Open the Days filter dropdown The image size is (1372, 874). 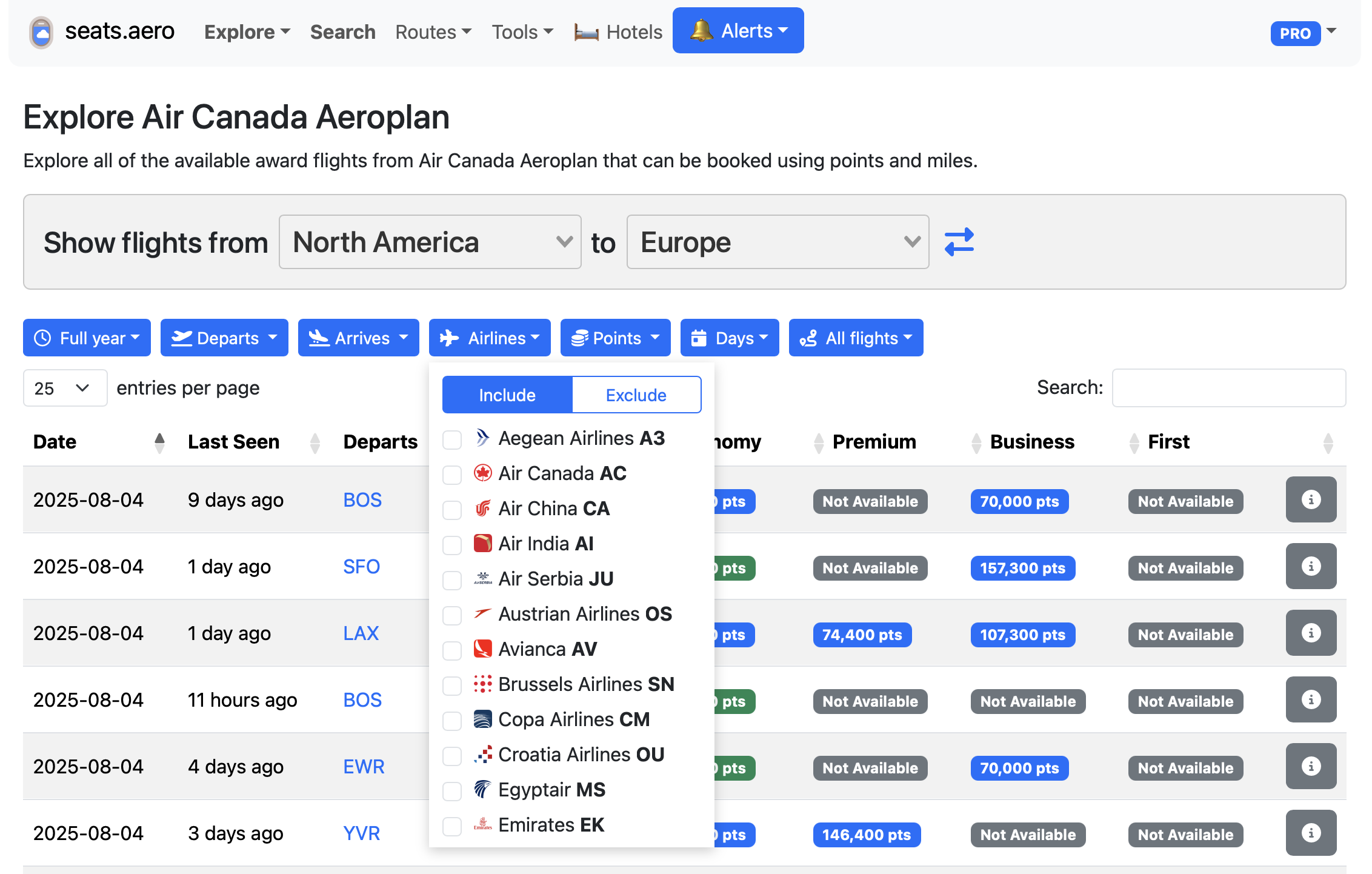[730, 338]
